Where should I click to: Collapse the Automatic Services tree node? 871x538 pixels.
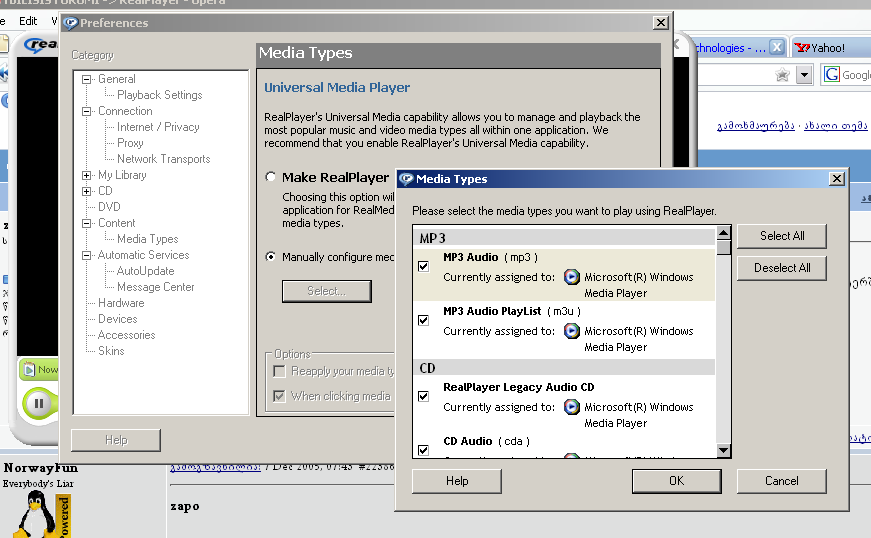87,255
